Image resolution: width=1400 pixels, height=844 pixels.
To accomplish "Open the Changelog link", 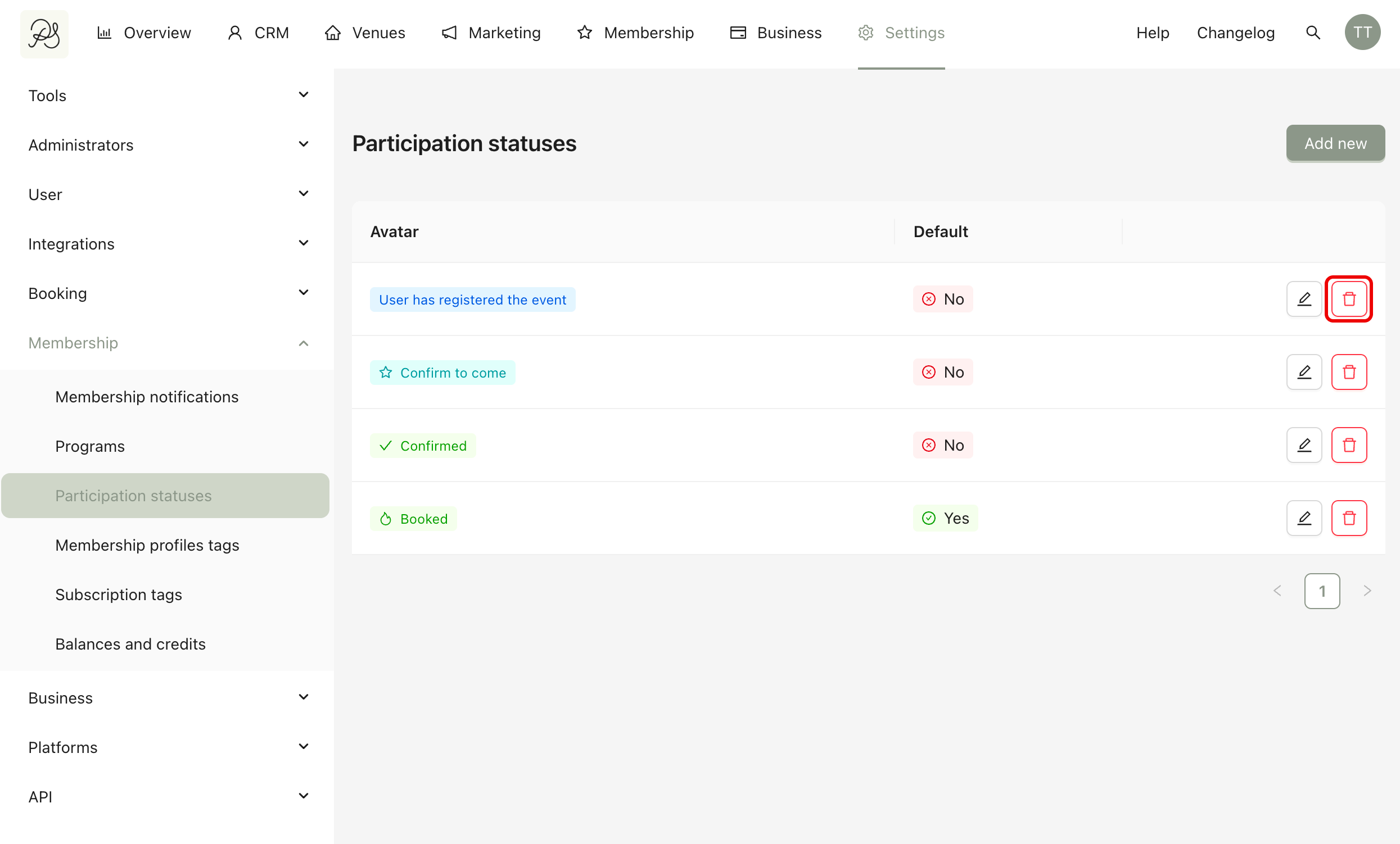I will click(x=1235, y=33).
